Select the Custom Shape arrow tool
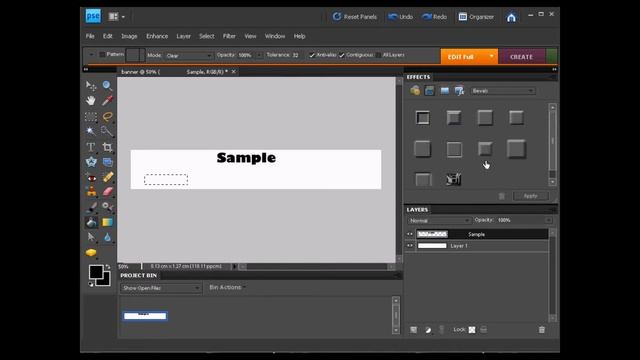Image resolution: width=640 pixels, height=360 pixels. 91,237
